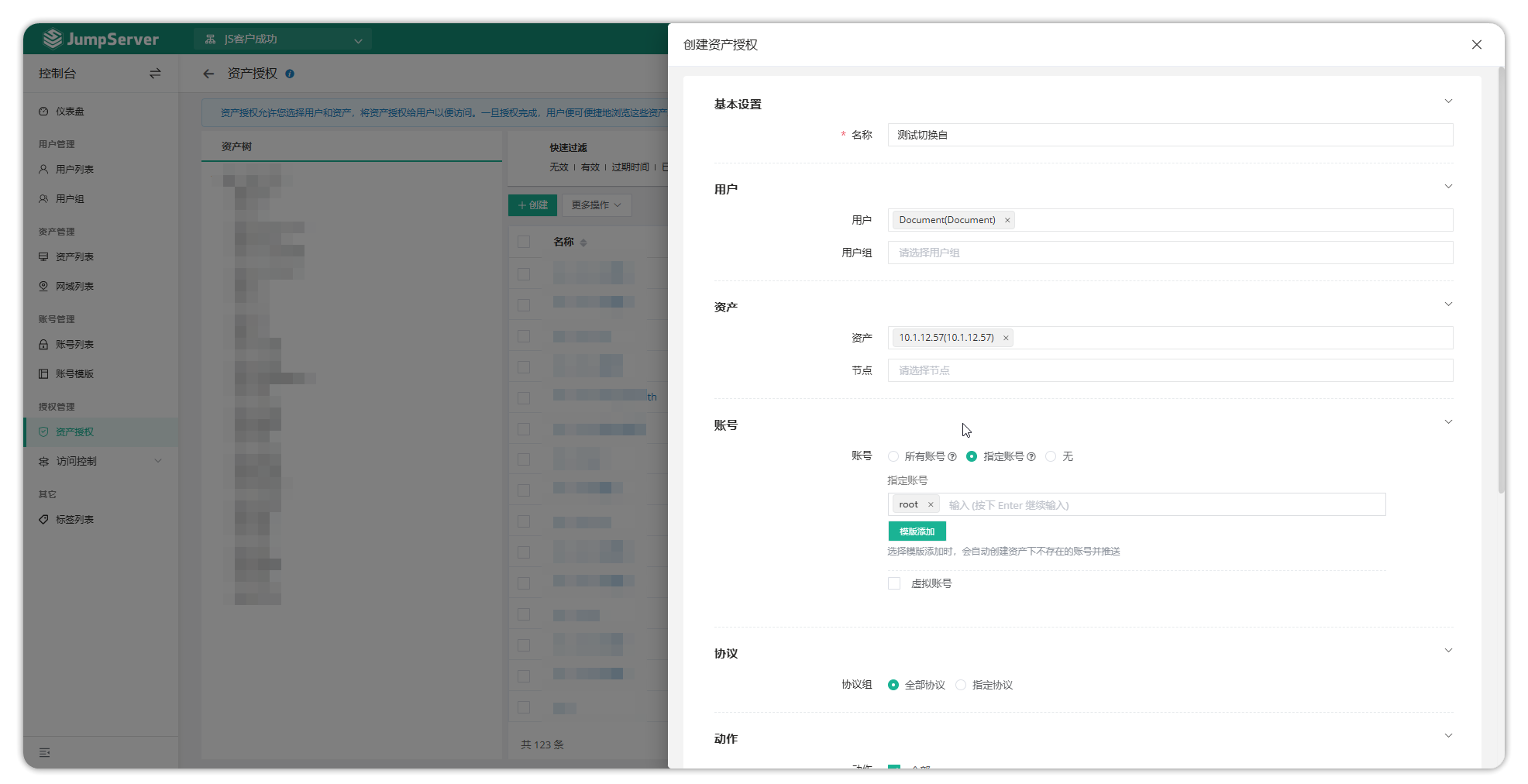Viewport: 1528px width, 784px height.
Task: Click the 名称 input field
Action: tap(1169, 136)
